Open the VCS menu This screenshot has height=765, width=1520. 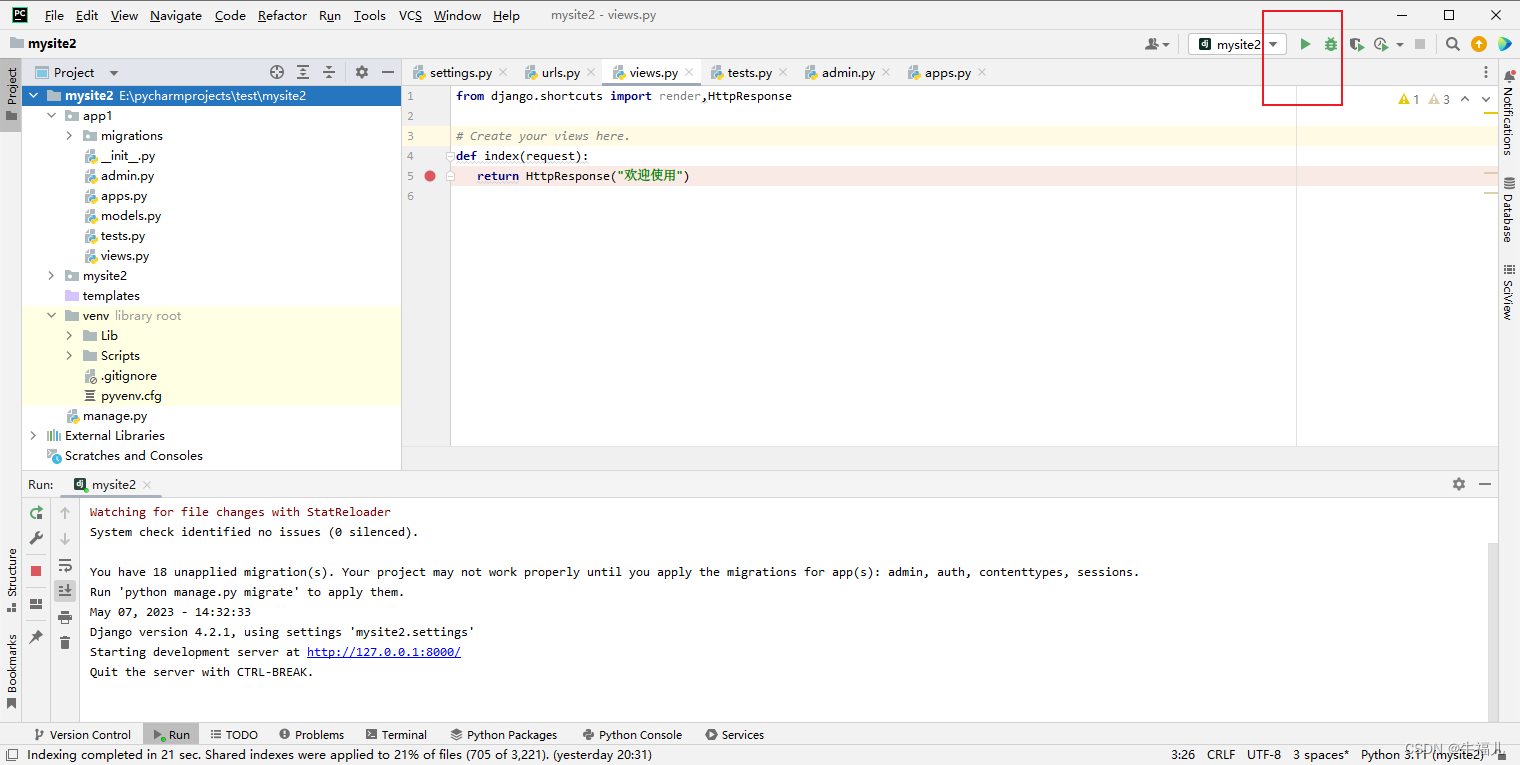410,15
